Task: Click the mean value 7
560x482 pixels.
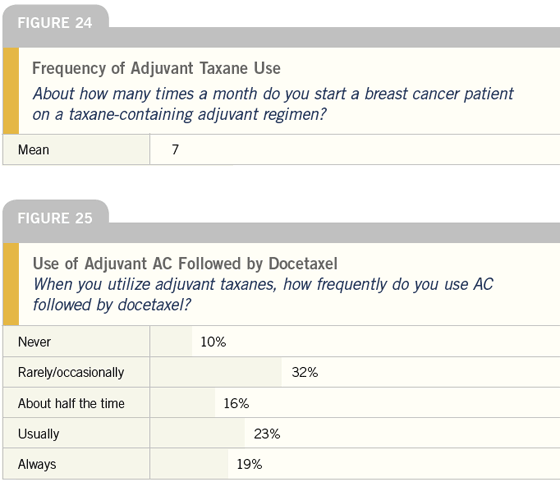Action: click(x=175, y=150)
